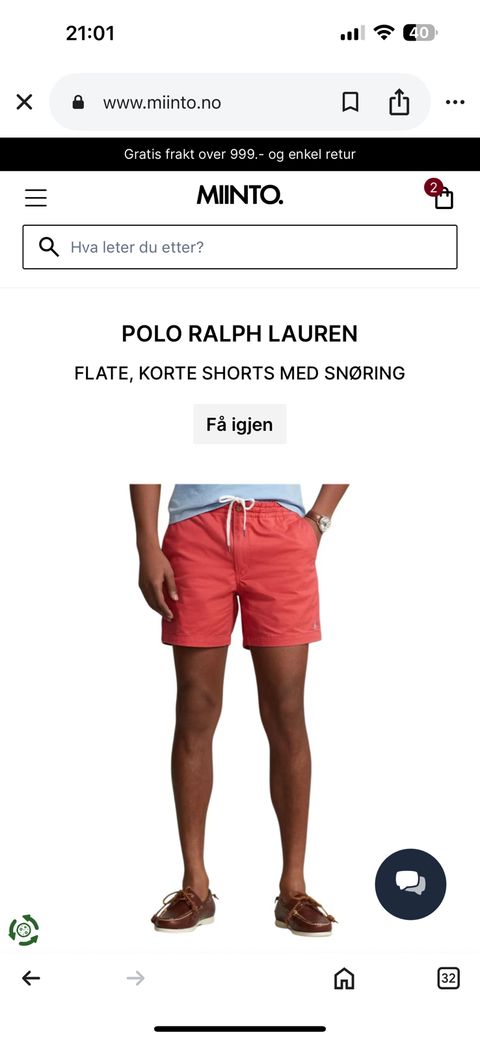Tap the lock icon for site security
Viewport: 480px width, 1041px height.
78,102
